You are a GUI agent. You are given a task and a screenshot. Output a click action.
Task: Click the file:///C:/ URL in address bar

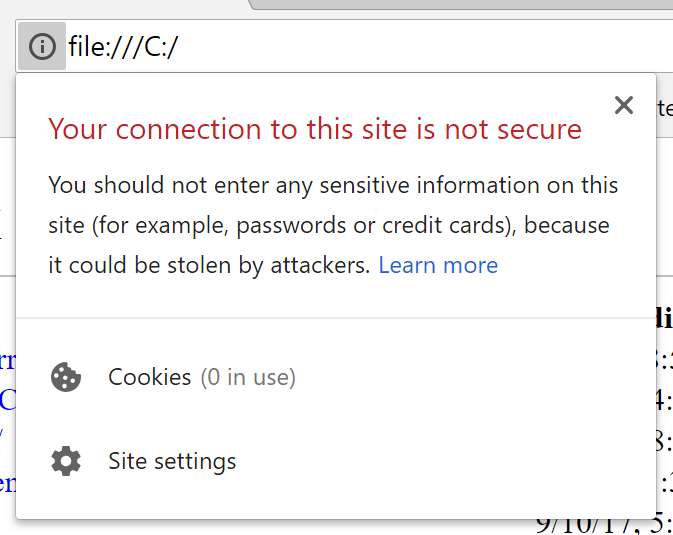[x=123, y=46]
